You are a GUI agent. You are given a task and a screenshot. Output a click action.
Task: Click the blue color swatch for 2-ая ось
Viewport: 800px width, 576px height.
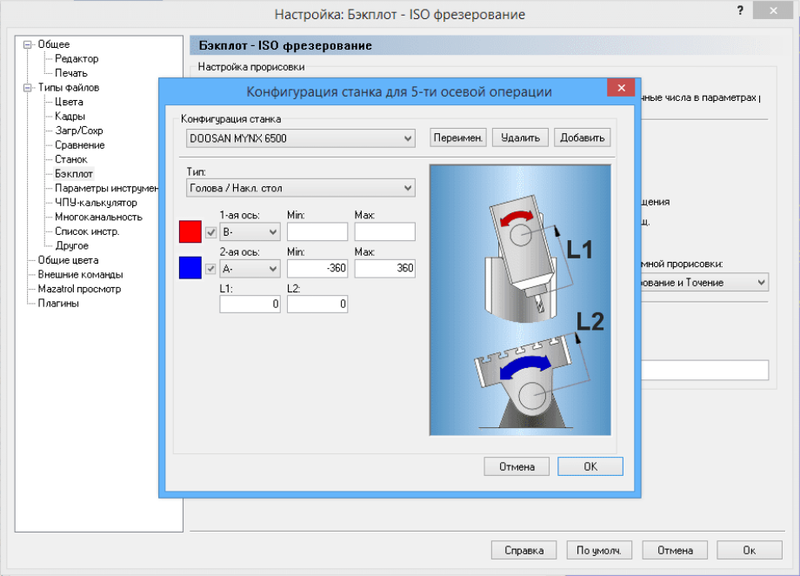(x=190, y=268)
